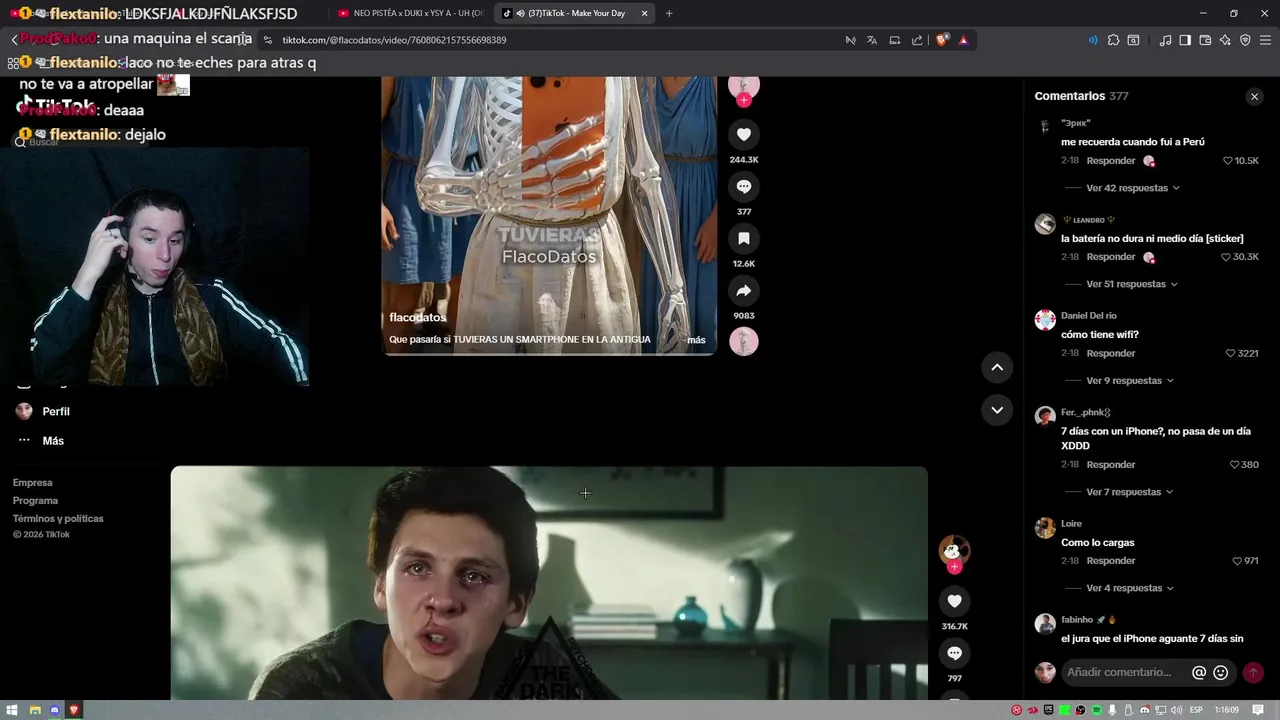This screenshot has width=1280, height=720.
Task: Open fabinho's profile name
Action: point(1077,620)
